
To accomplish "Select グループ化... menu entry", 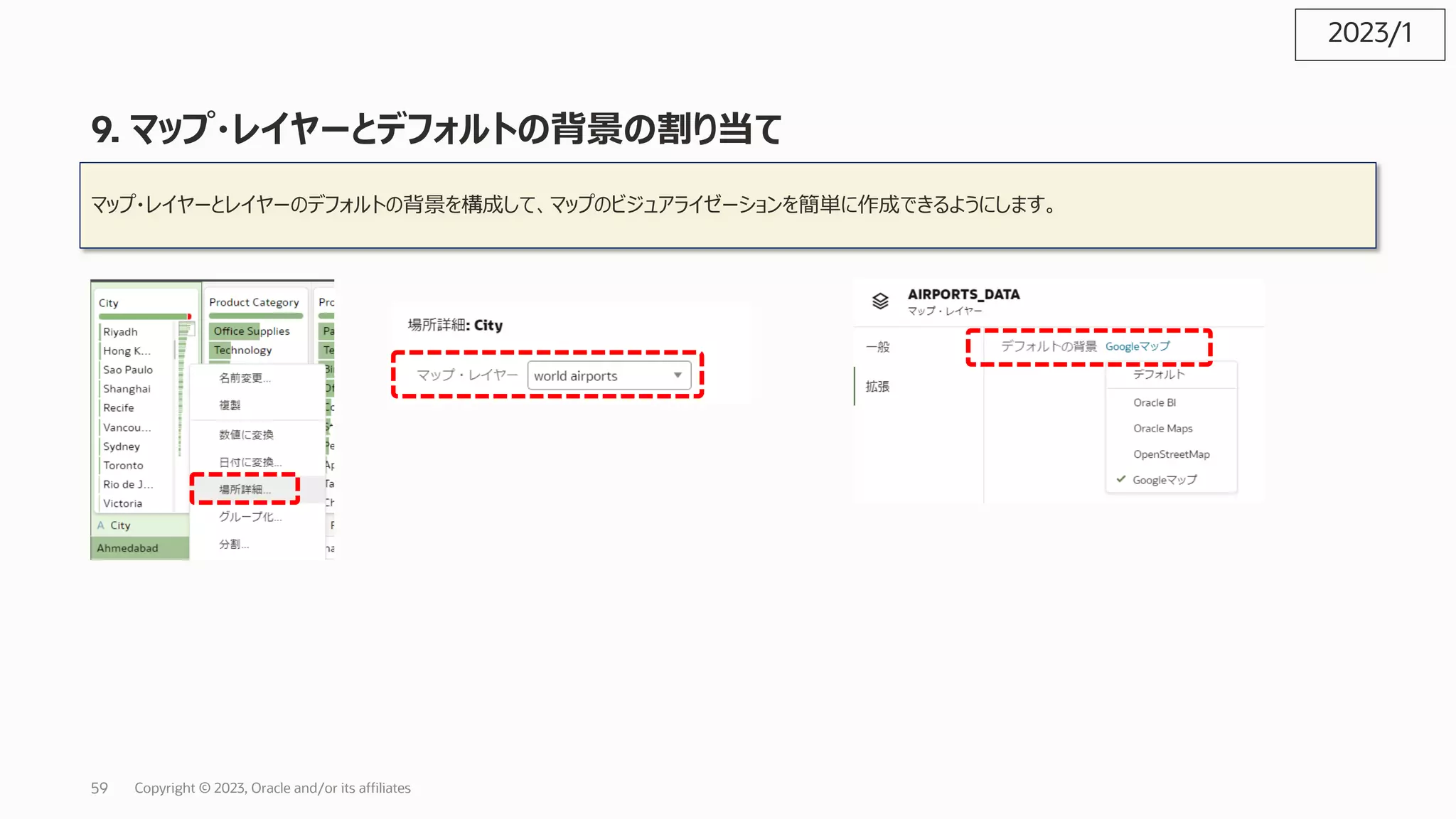I will click(250, 517).
